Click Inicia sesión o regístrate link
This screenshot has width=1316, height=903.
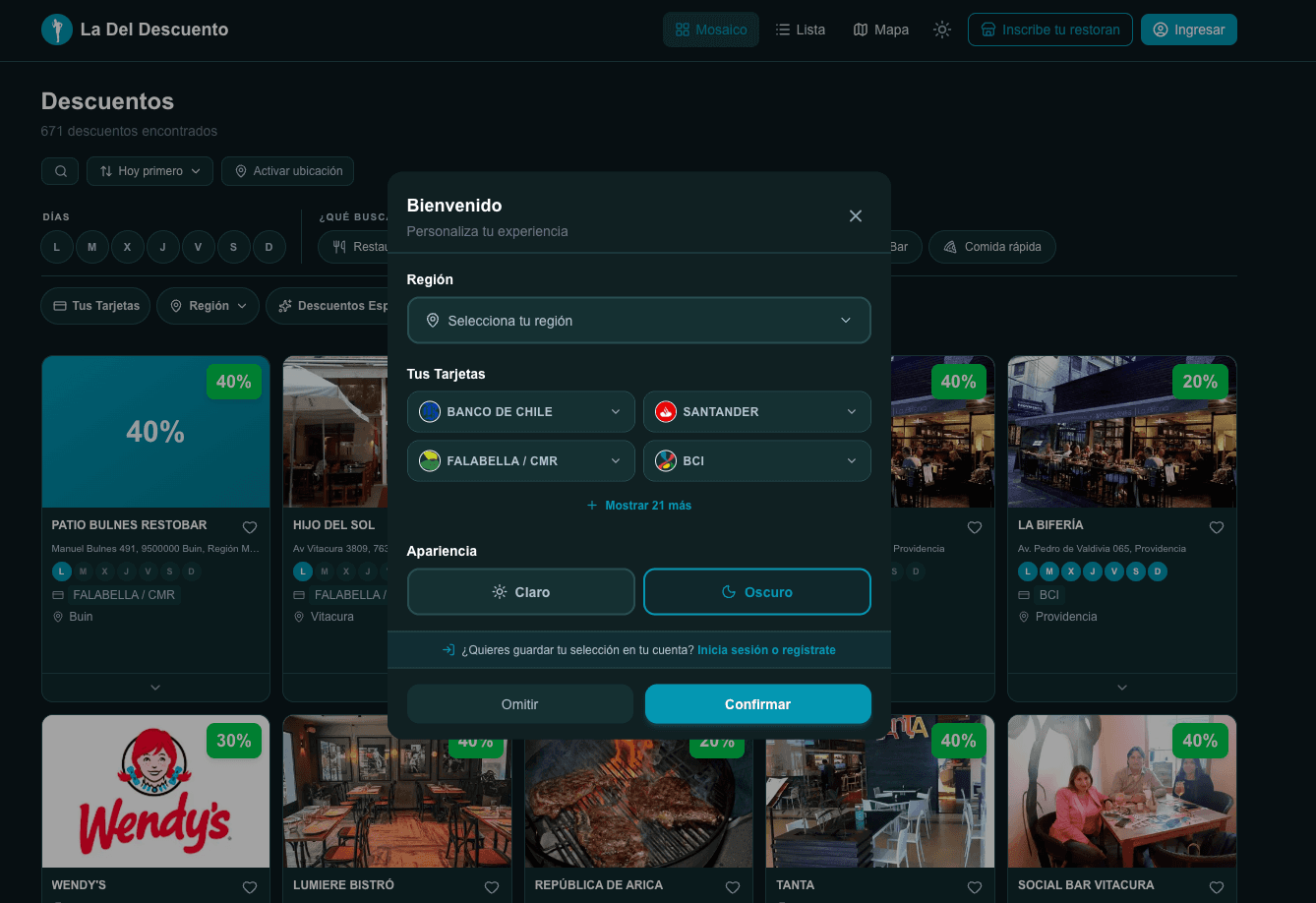pyautogui.click(x=766, y=650)
